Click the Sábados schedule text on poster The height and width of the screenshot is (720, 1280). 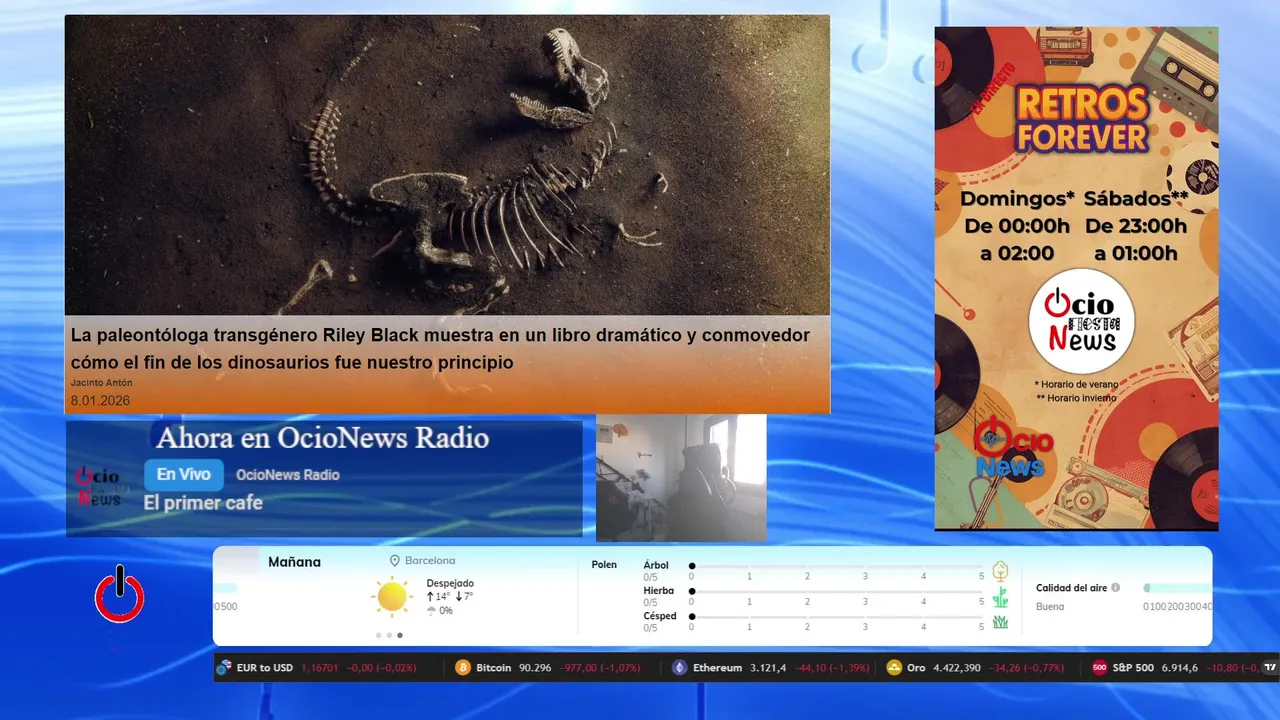(1136, 226)
